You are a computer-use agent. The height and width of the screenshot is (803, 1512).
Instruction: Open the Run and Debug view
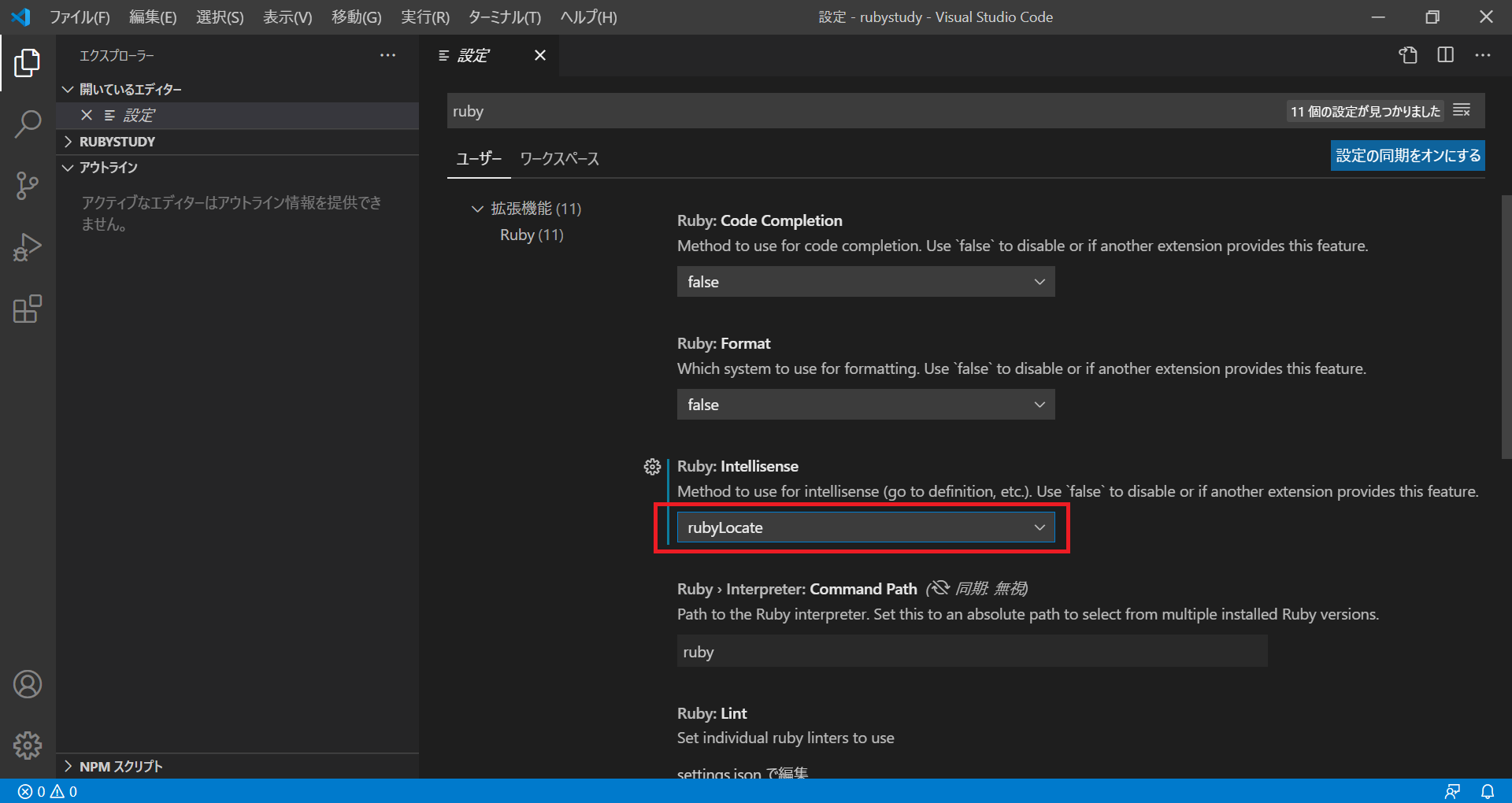[28, 247]
